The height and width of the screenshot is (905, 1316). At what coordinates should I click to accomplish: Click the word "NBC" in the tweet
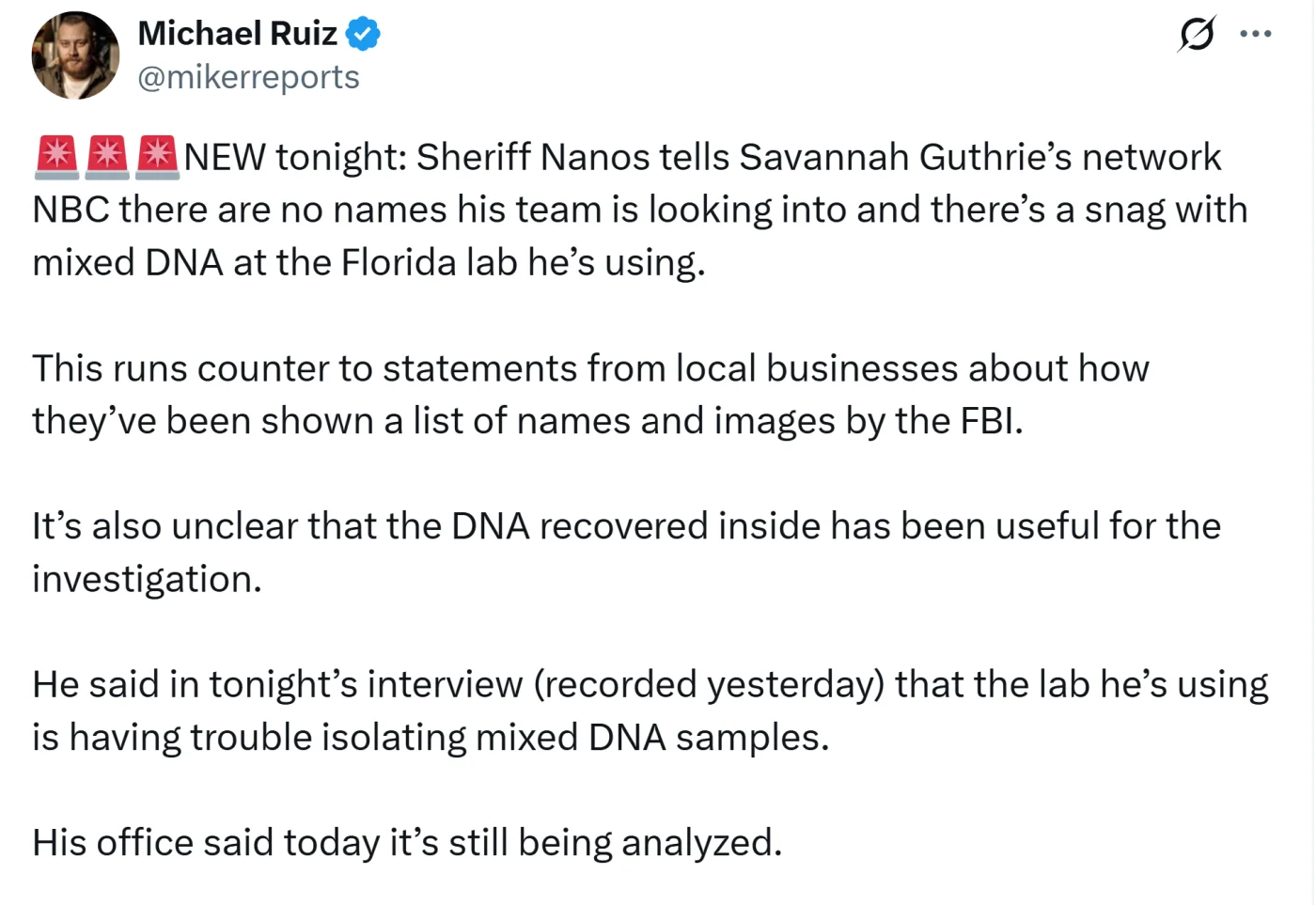pos(70,211)
